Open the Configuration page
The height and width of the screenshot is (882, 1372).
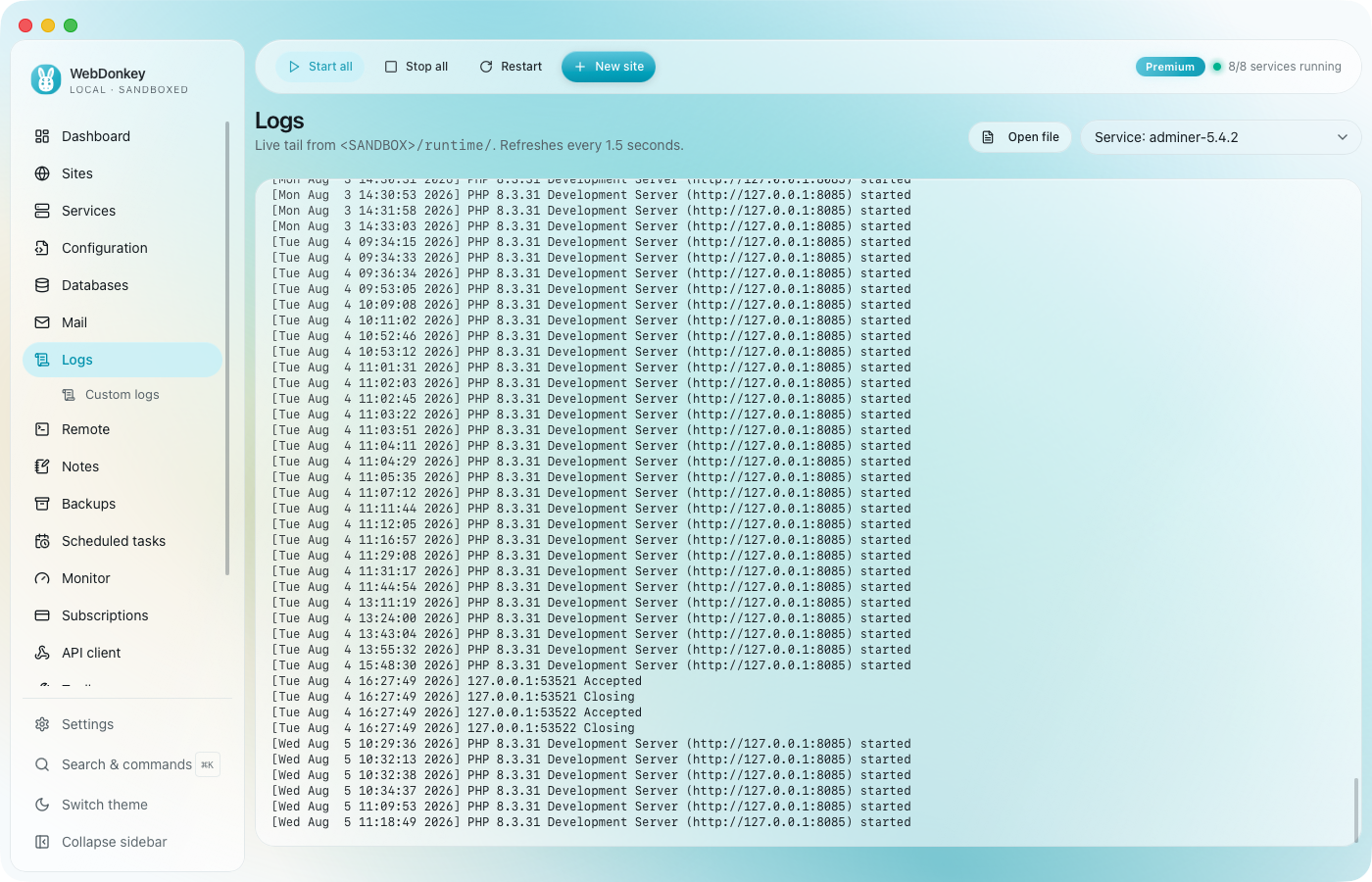(x=123, y=248)
